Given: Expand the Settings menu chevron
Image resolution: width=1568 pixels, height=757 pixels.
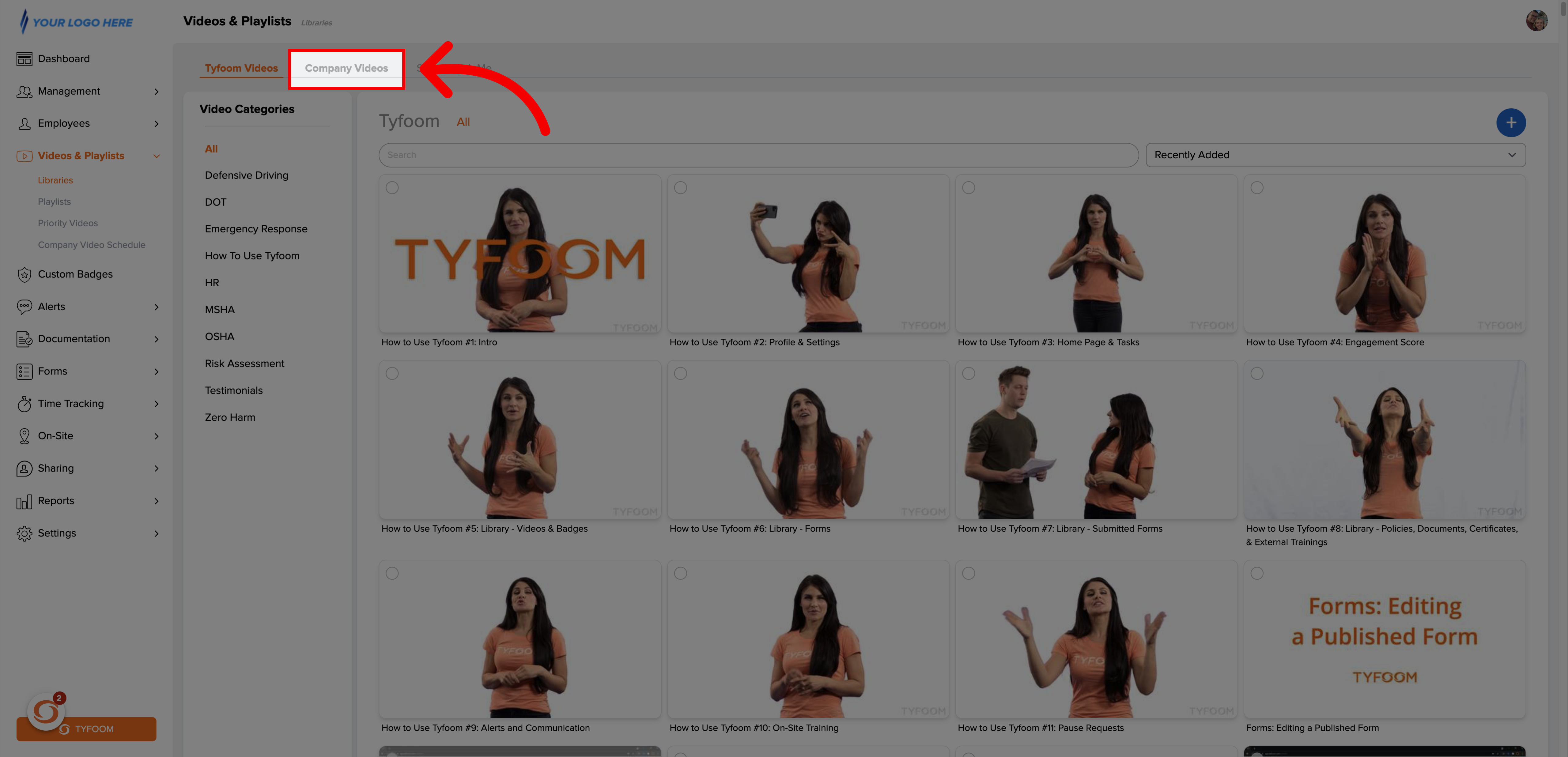Looking at the screenshot, I should tap(157, 534).
